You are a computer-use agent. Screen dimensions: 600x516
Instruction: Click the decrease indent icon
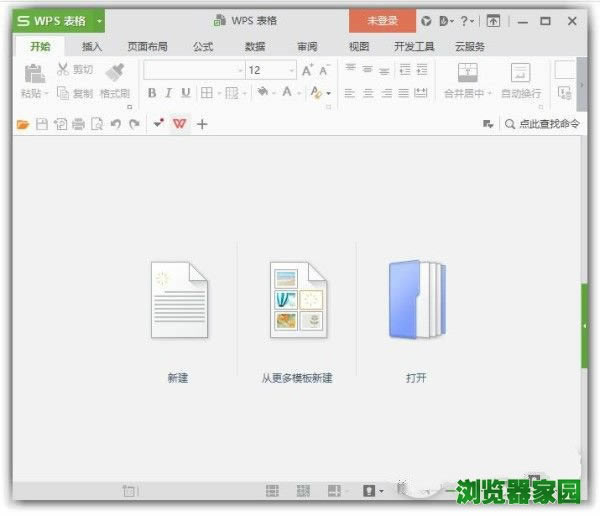click(405, 70)
